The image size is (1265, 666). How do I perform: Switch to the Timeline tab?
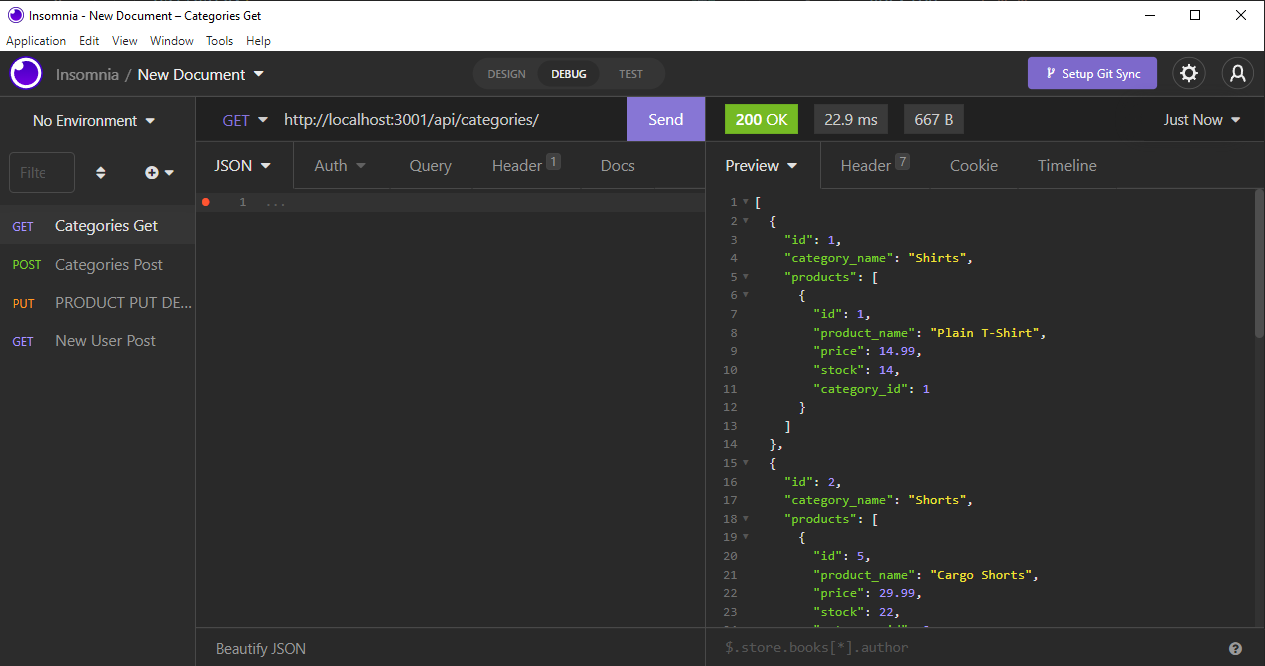pyautogui.click(x=1066, y=165)
